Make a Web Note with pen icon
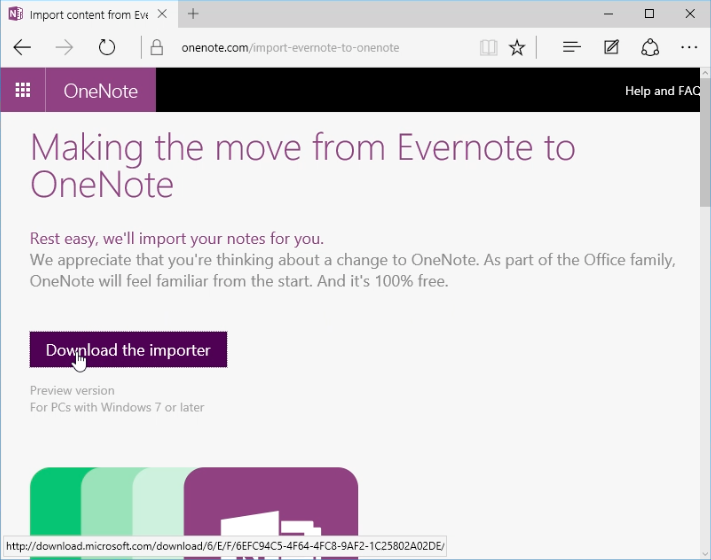711x560 pixels. (x=611, y=47)
